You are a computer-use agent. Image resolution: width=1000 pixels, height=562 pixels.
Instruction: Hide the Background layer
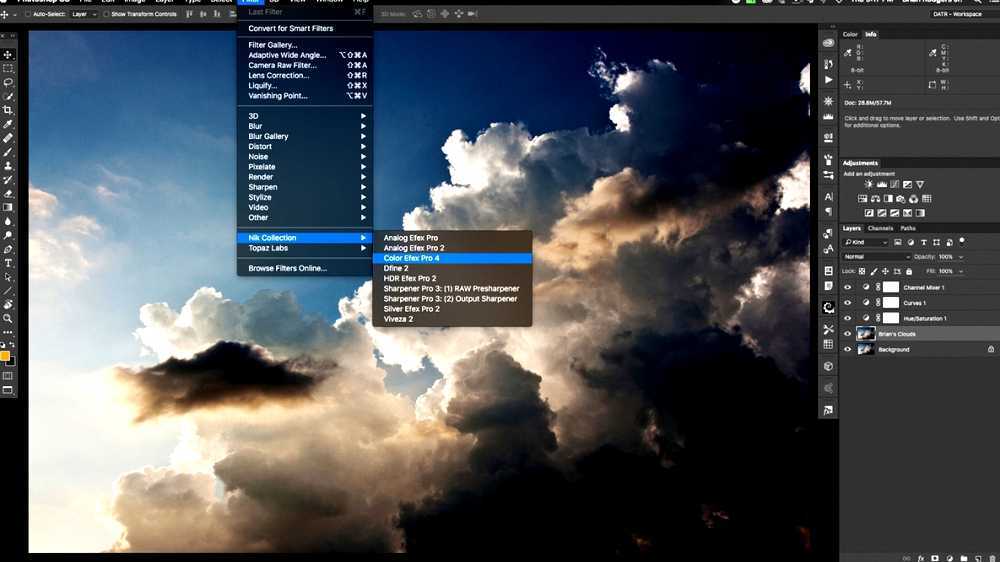pos(848,349)
